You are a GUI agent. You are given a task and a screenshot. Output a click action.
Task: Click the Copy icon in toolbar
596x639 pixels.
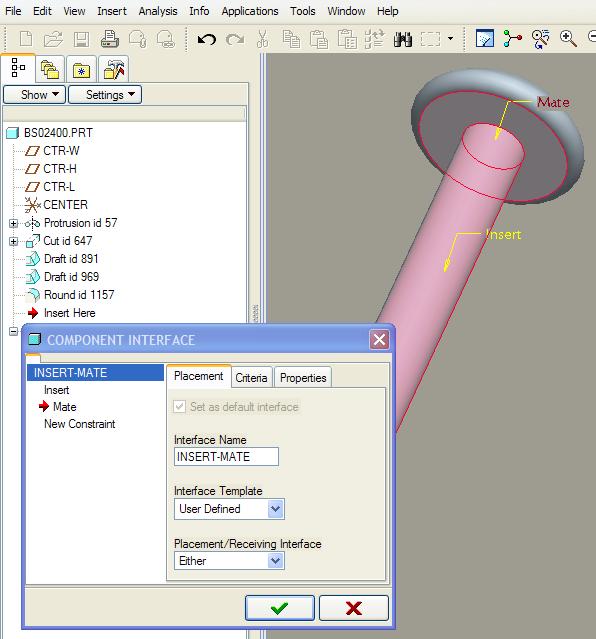coord(291,40)
